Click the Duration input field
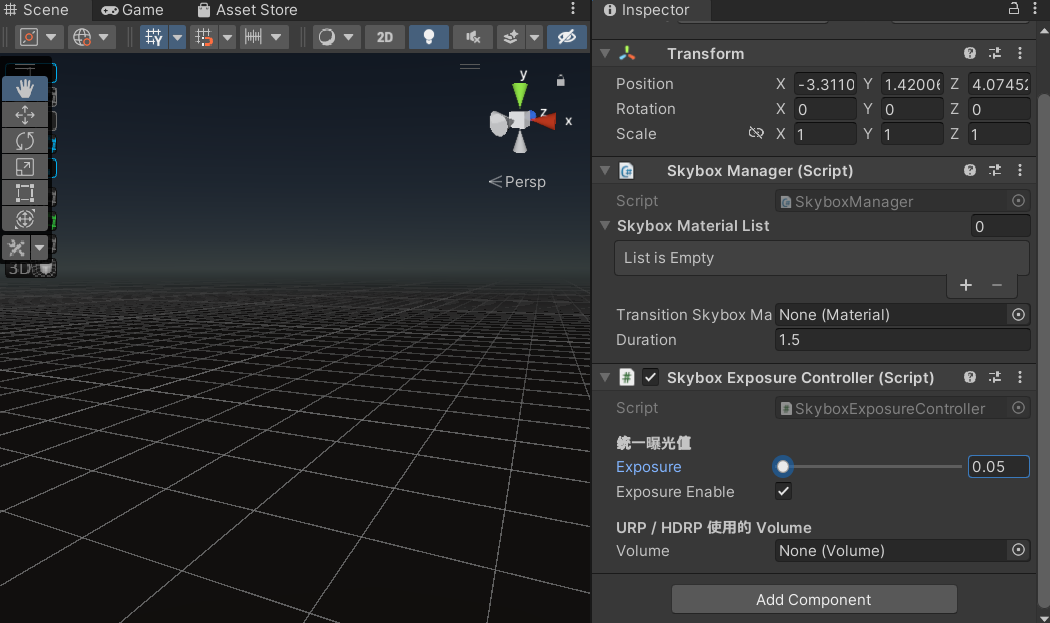The height and width of the screenshot is (623, 1050). pos(902,340)
